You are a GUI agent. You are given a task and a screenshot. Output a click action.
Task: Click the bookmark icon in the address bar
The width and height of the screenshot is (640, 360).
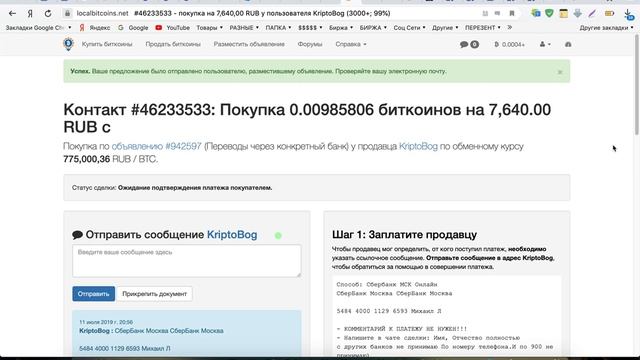[512, 13]
